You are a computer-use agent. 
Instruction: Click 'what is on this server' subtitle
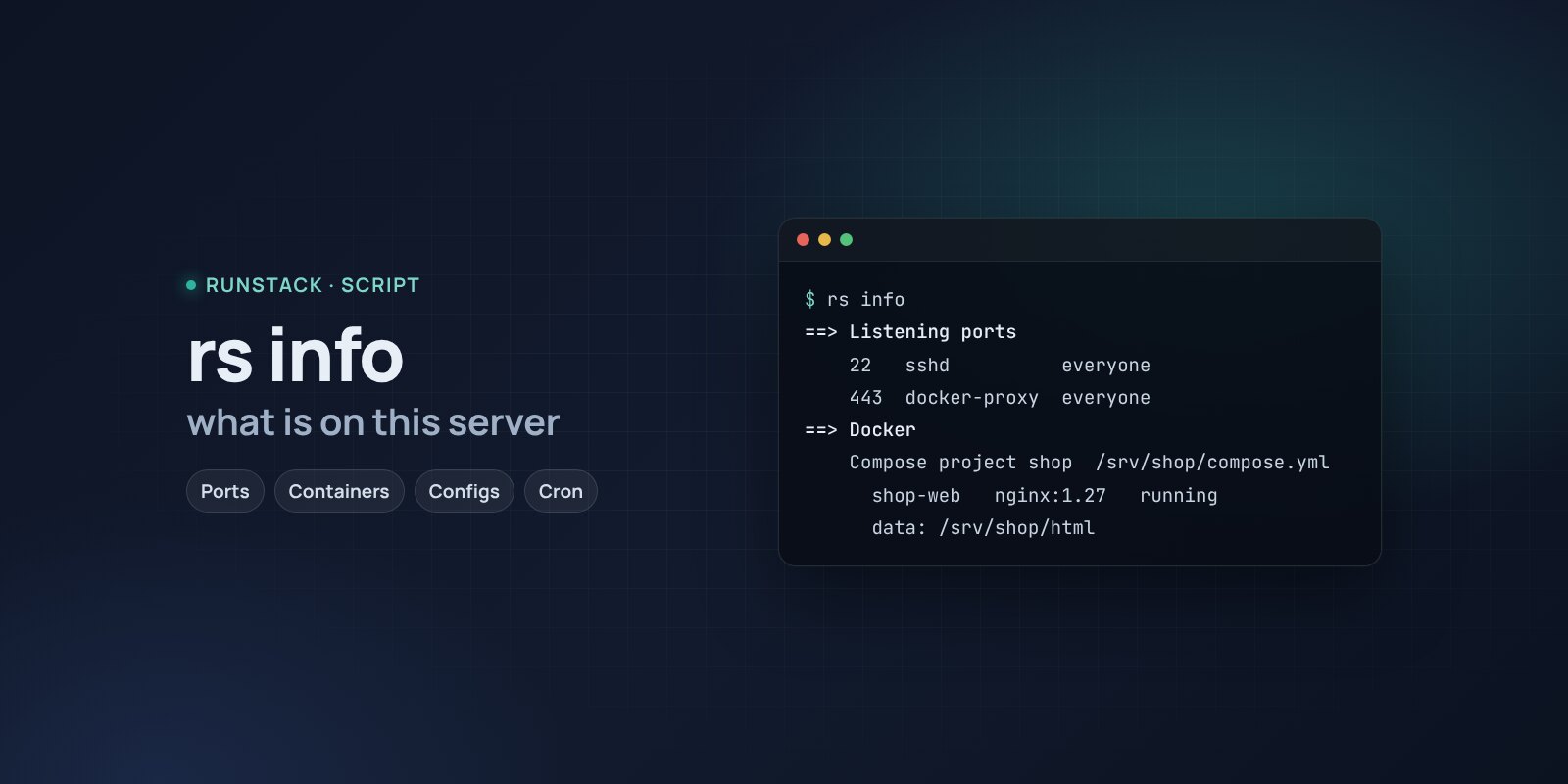click(x=372, y=422)
